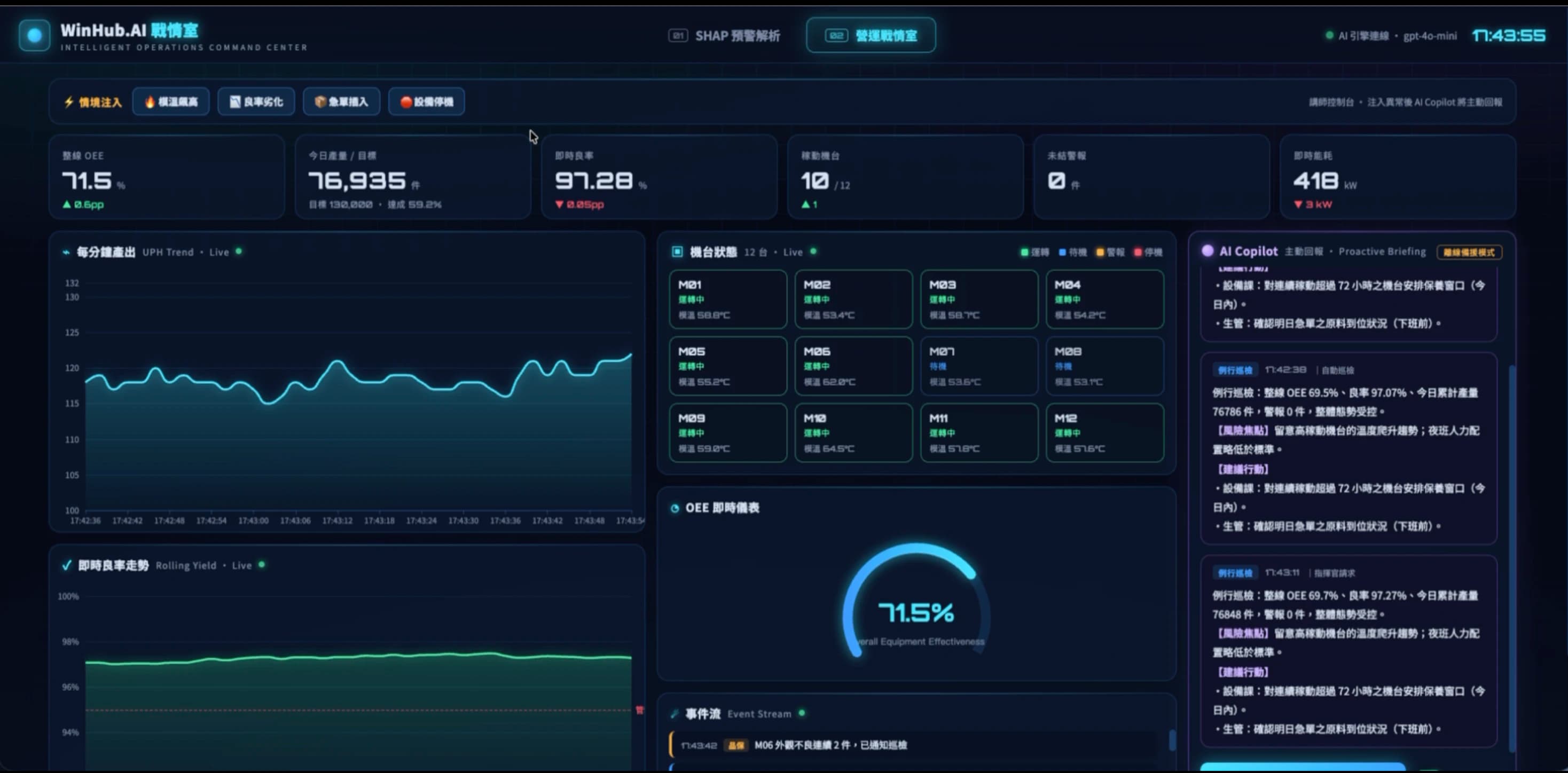Select machine card M04
Screen dimensions: 1568x773
click(x=1105, y=299)
